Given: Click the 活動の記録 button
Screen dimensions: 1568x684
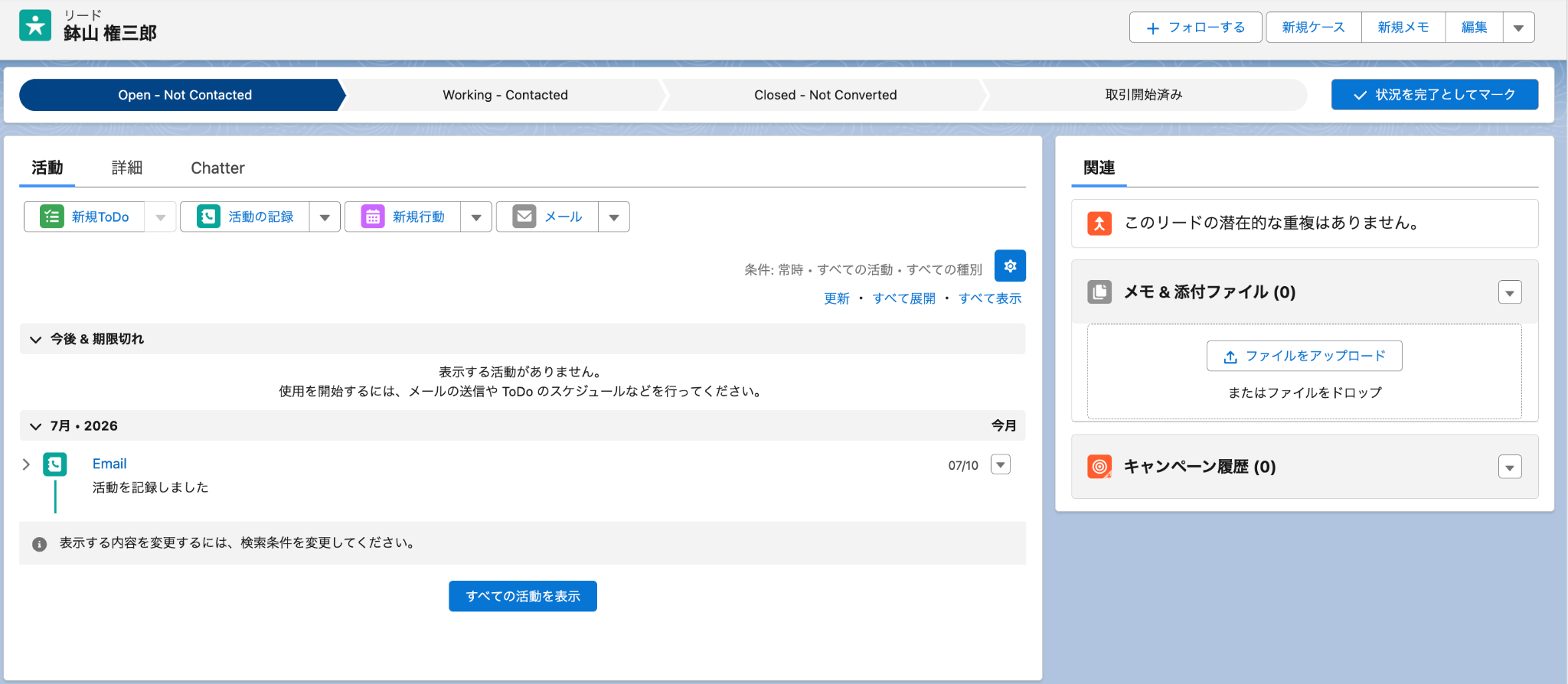Looking at the screenshot, I should (245, 217).
